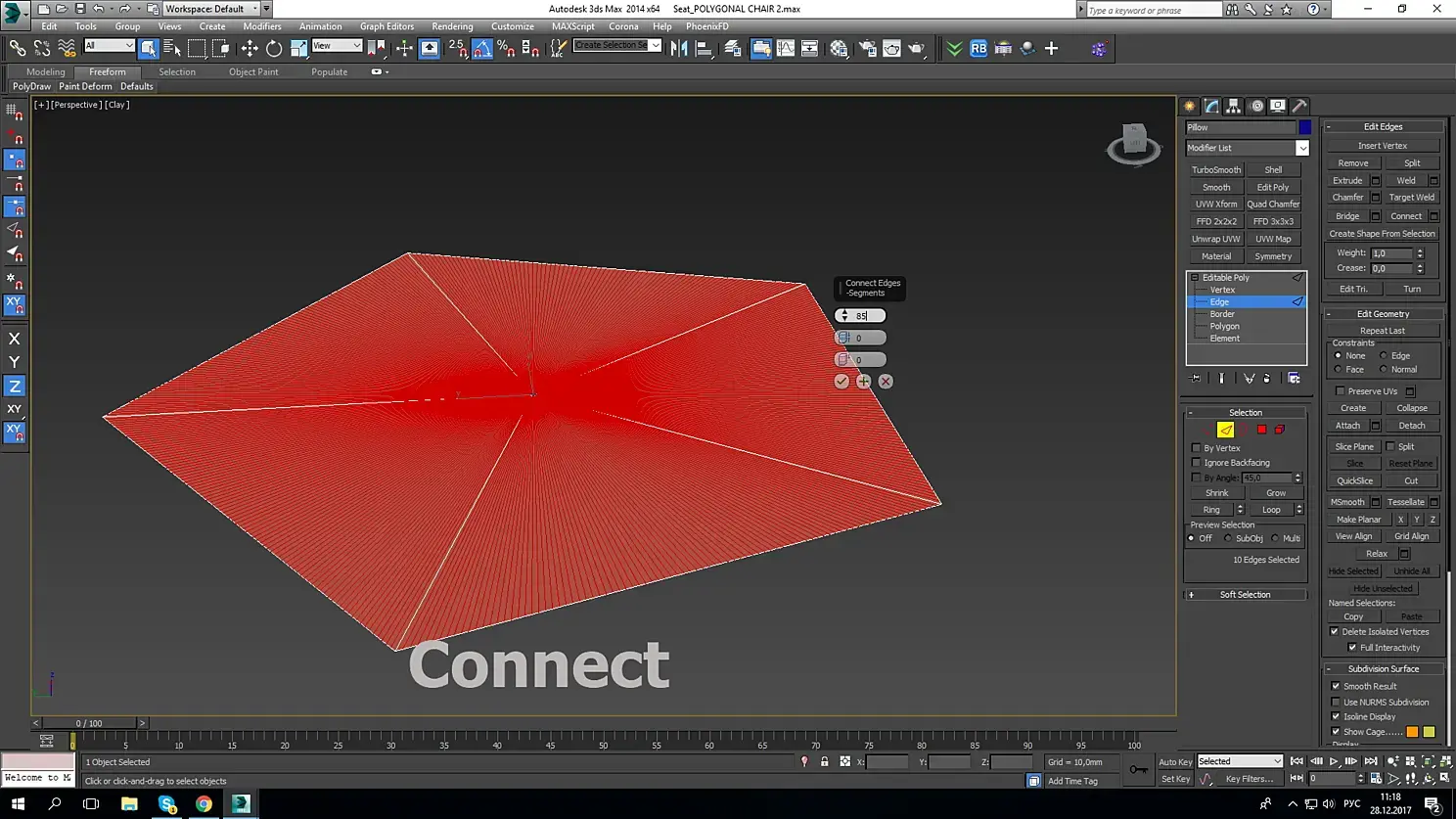Image resolution: width=1456 pixels, height=819 pixels.
Task: Open the Workspace Default dropdown
Action: [x=211, y=9]
